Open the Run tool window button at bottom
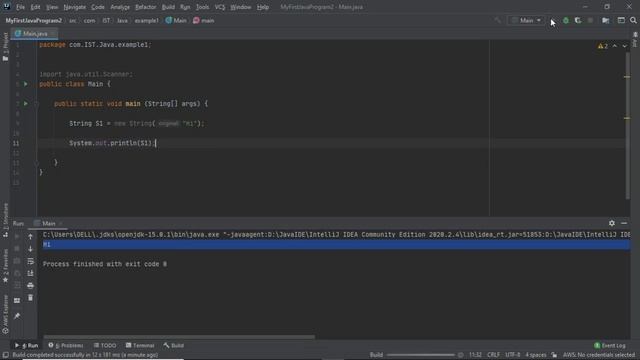This screenshot has width=640, height=360. [x=27, y=345]
